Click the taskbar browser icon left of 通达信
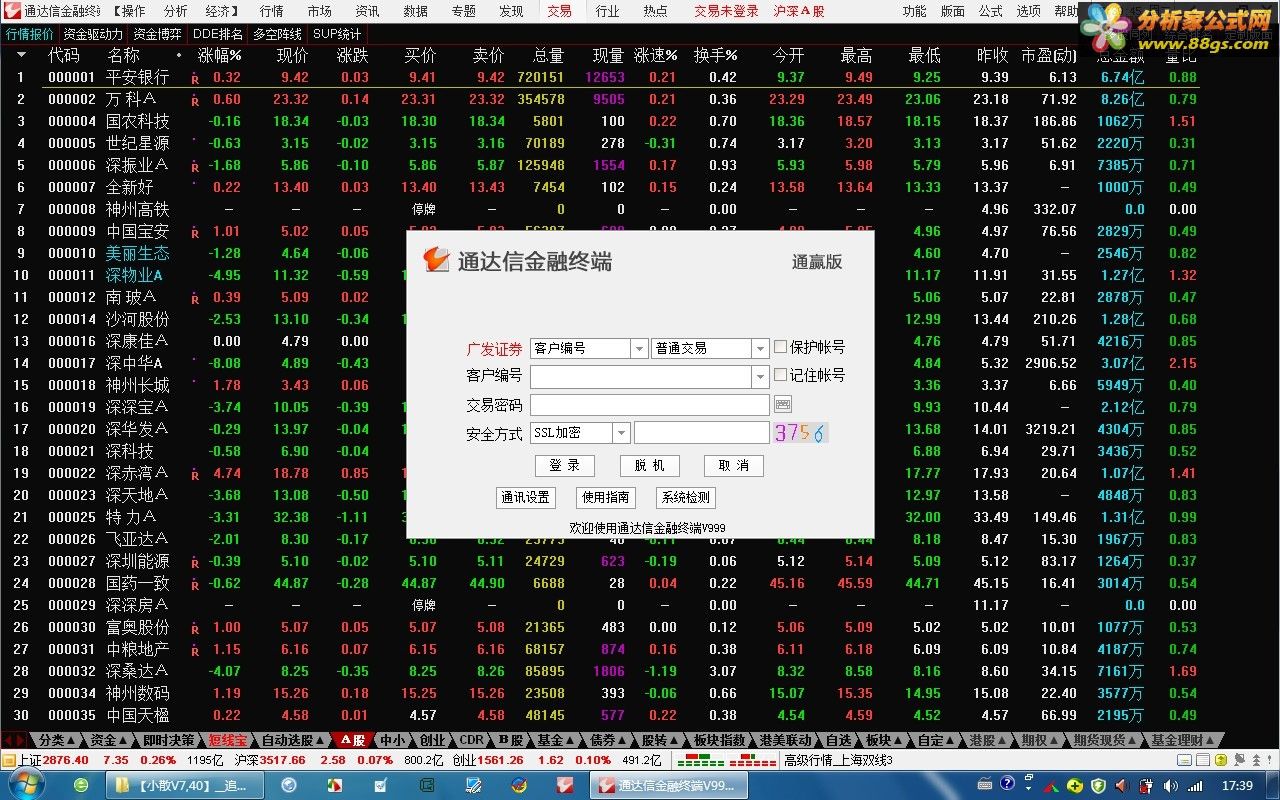Viewport: 1280px width, 800px height. coord(518,786)
